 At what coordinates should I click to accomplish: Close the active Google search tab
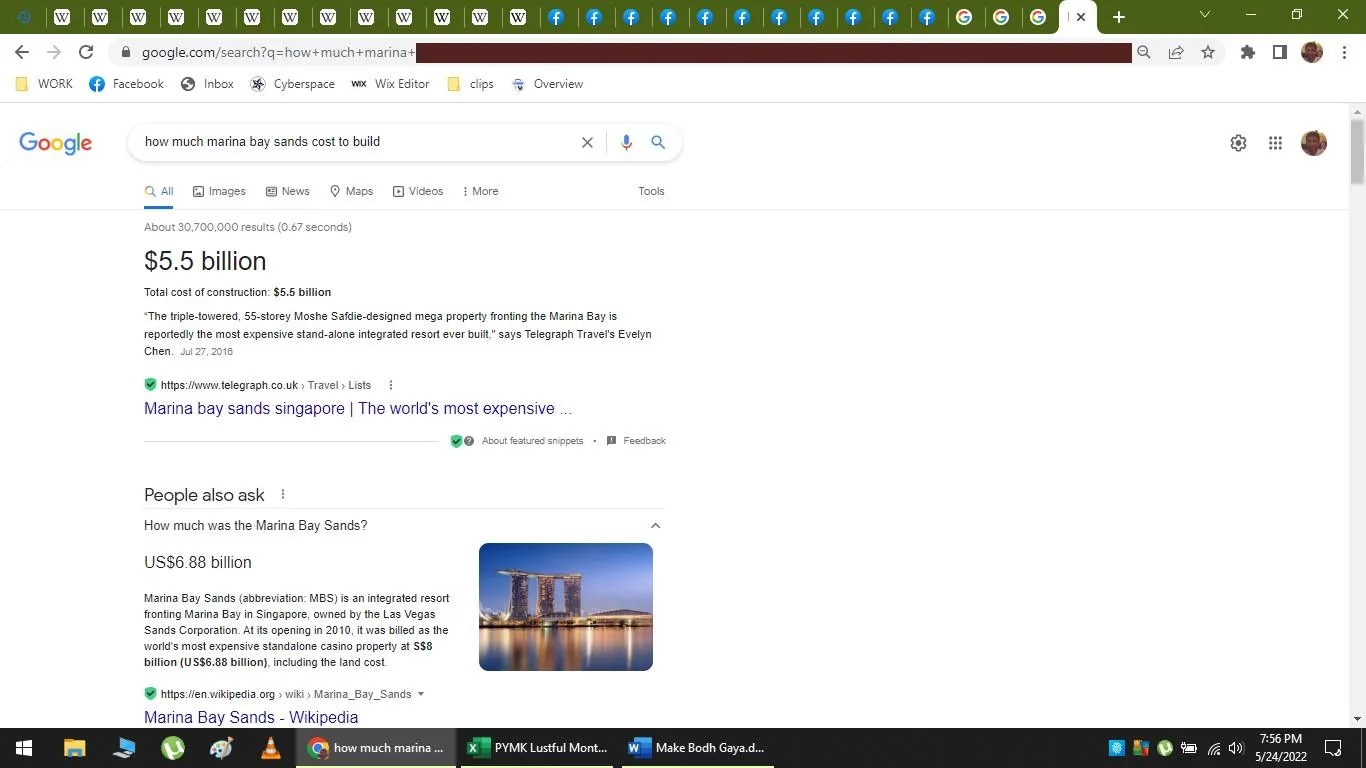pos(1081,17)
